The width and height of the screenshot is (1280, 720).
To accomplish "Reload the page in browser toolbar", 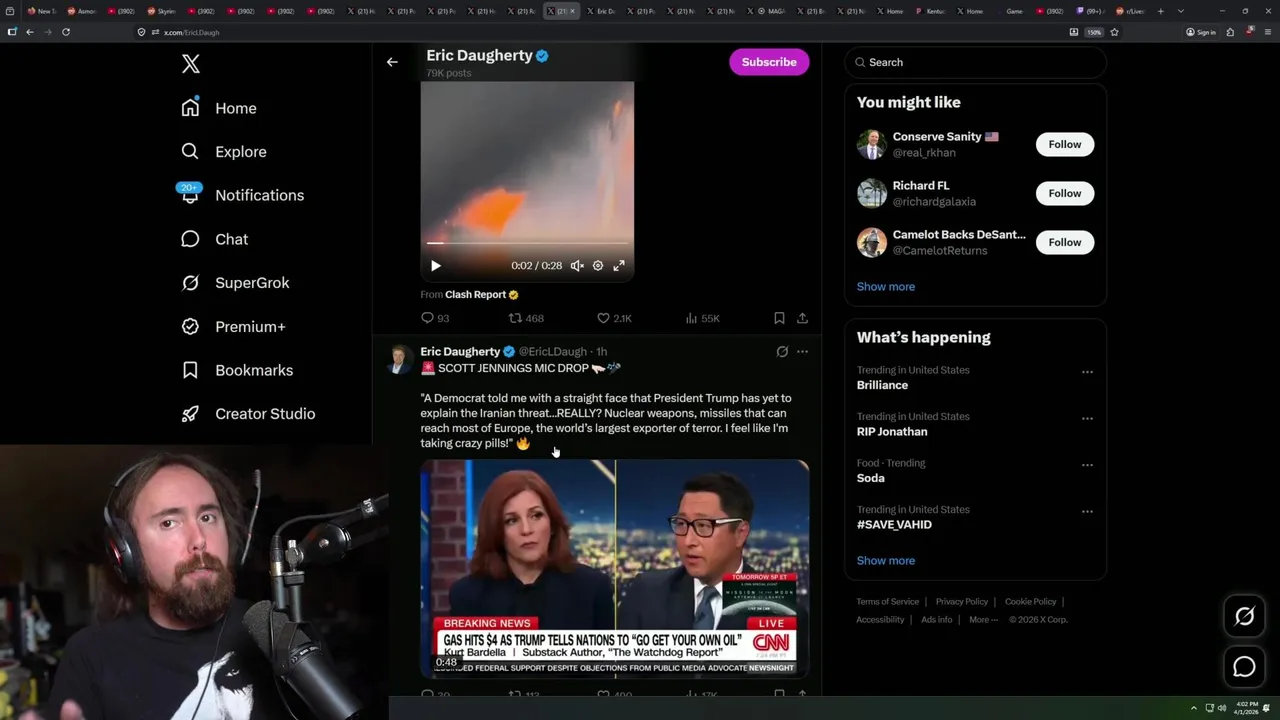I will click(x=66, y=32).
